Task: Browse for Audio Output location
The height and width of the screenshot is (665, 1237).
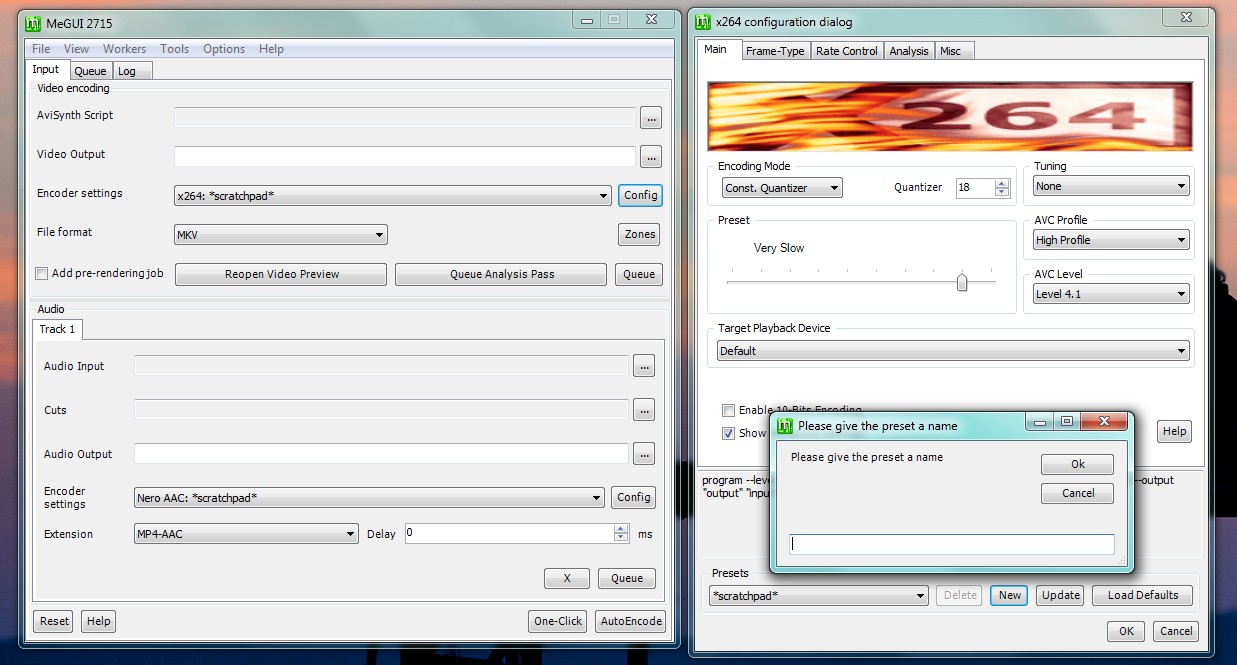Action: point(644,454)
